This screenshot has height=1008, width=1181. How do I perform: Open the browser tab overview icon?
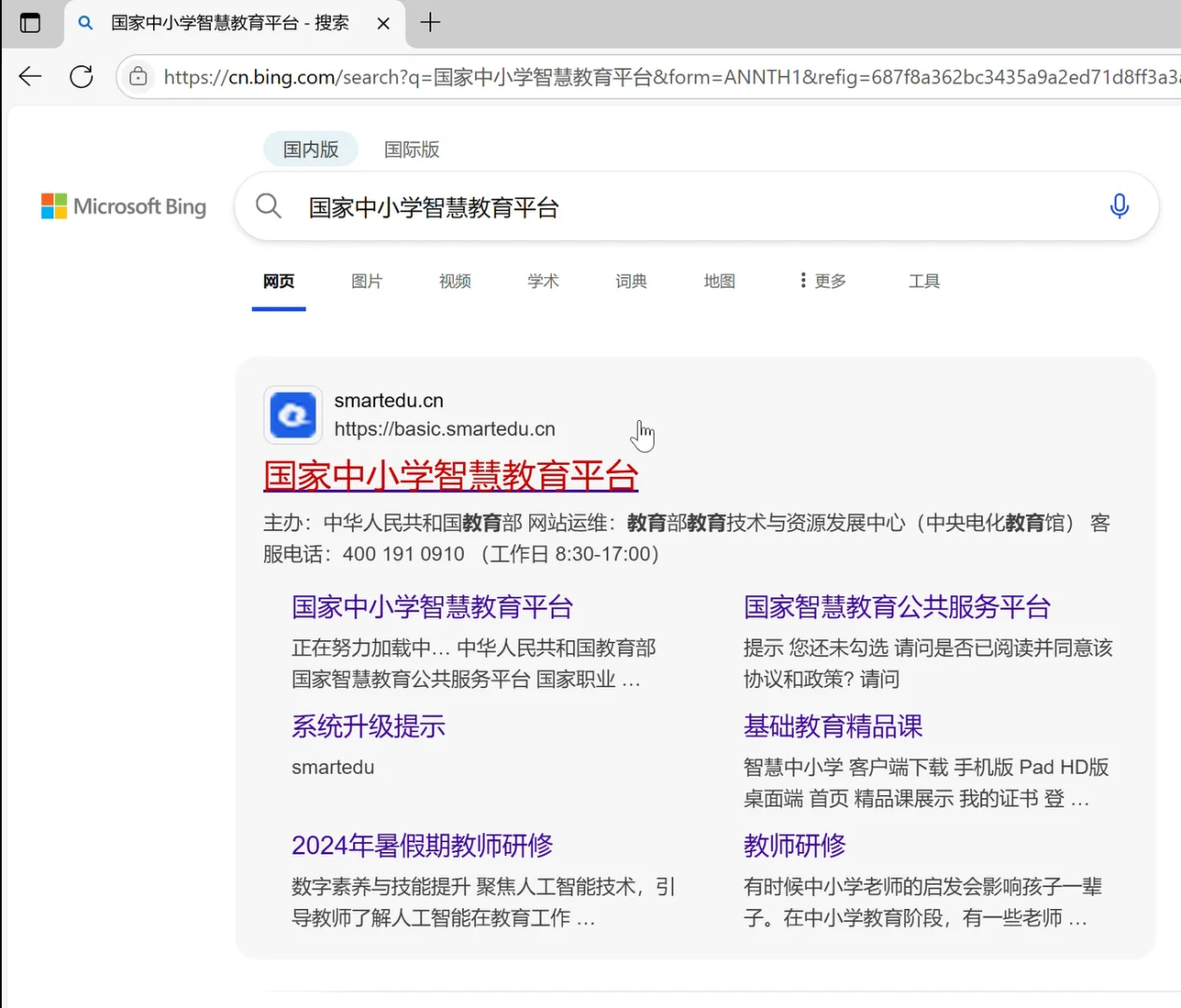31,22
